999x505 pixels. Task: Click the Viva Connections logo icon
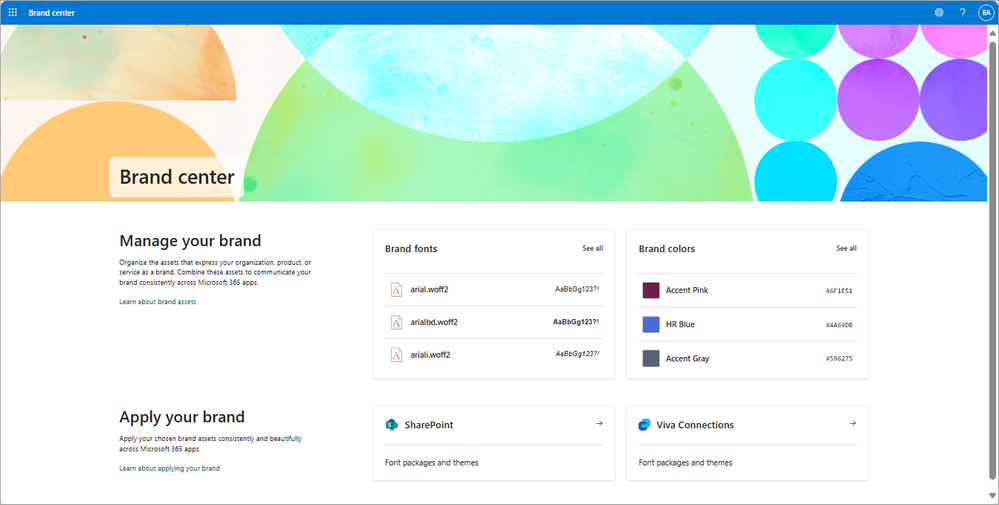[x=644, y=425]
